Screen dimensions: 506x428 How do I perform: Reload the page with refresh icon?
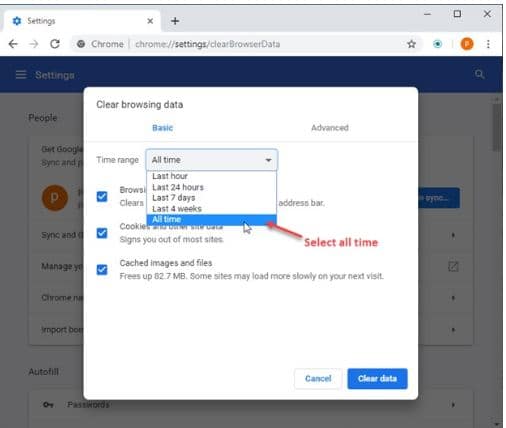click(55, 44)
